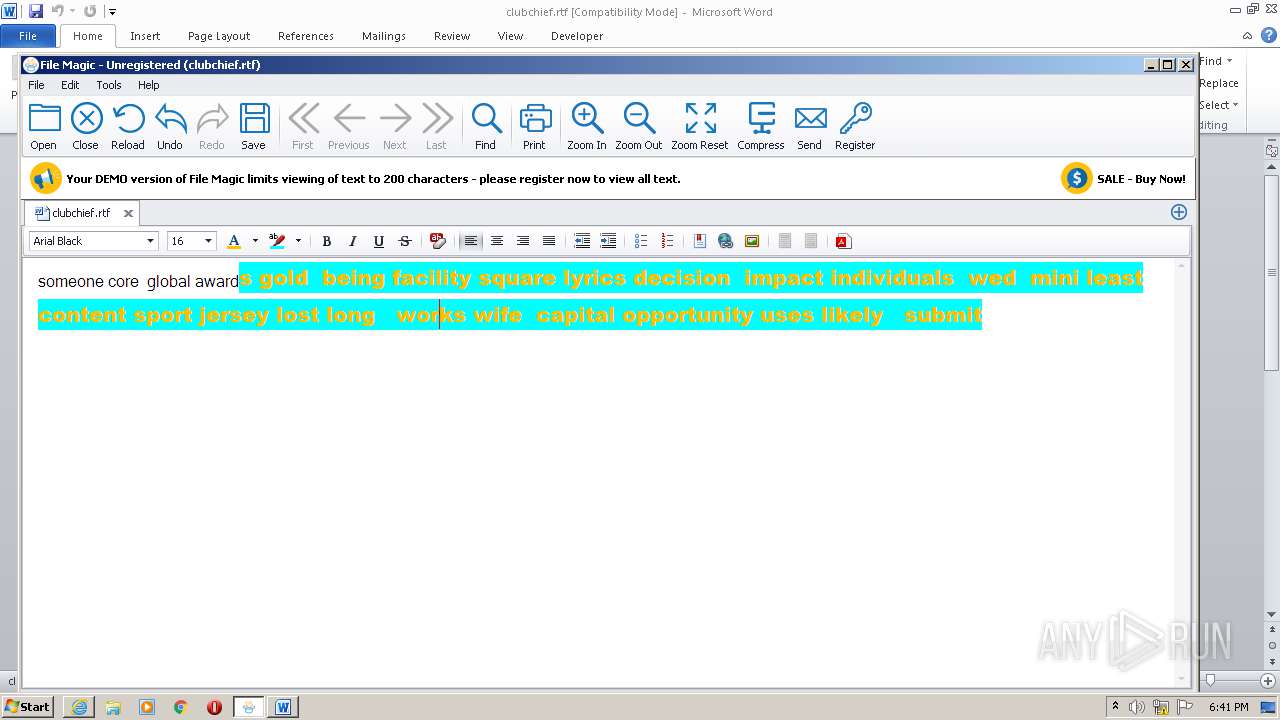Open Chrome from the taskbar

(181, 707)
